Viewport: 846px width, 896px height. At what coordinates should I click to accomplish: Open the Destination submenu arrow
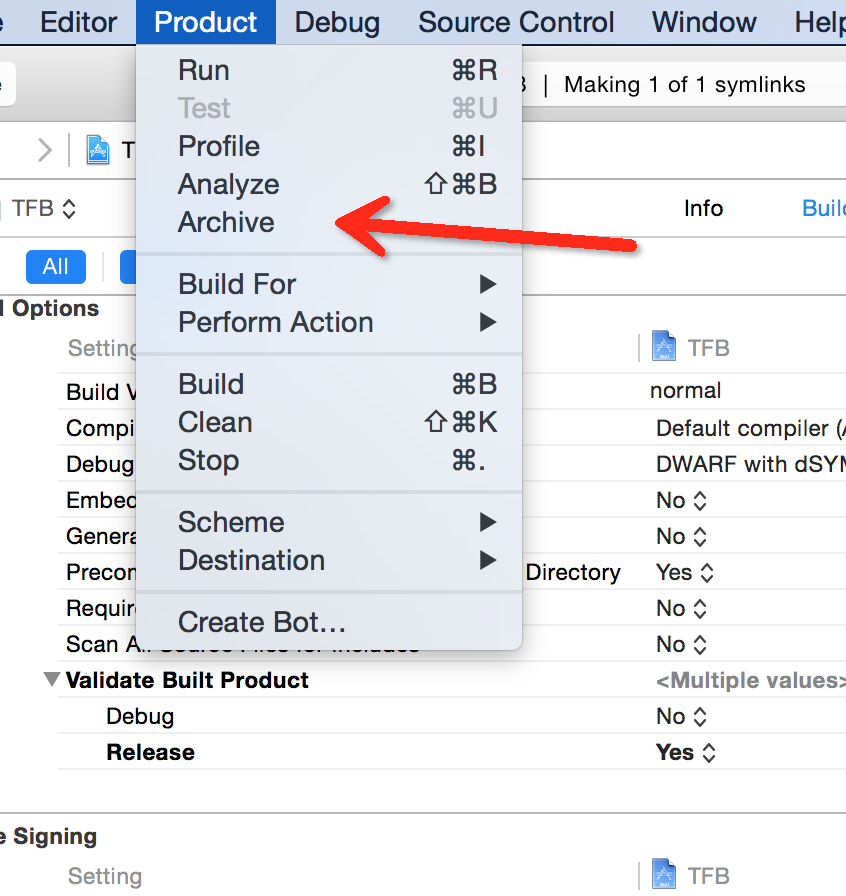click(488, 560)
